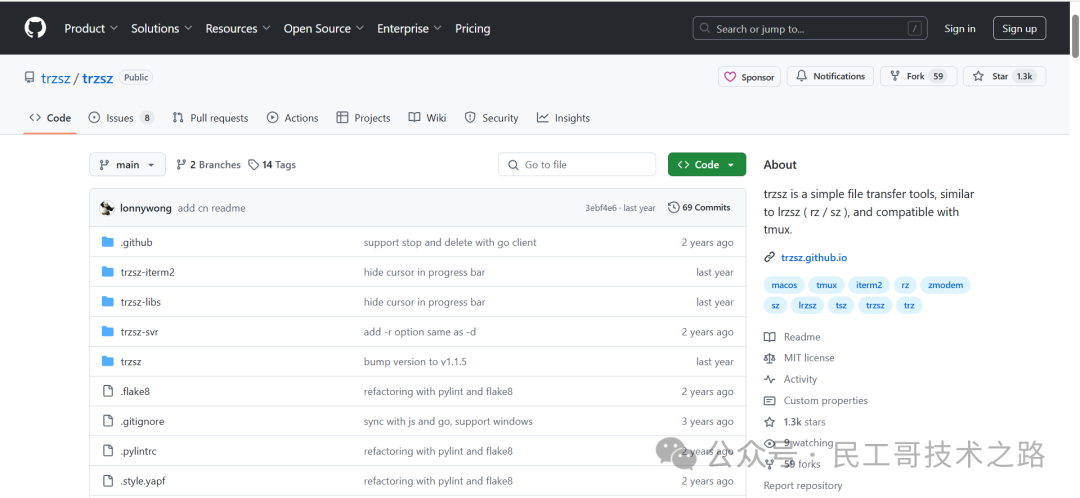Select the tmux topic tag
This screenshot has height=498, width=1080.
point(827,285)
